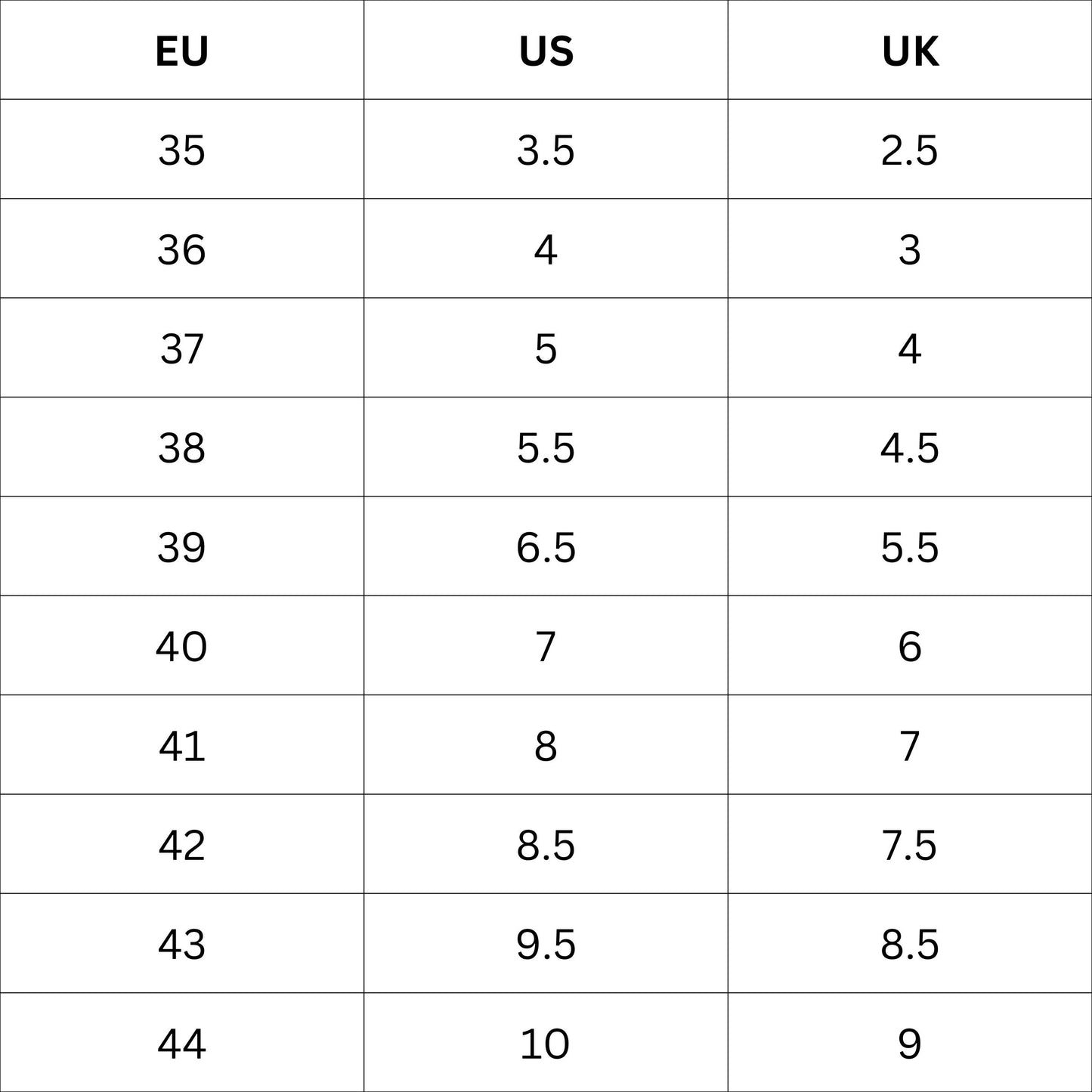Select US size 3.5 cell

pos(546,150)
